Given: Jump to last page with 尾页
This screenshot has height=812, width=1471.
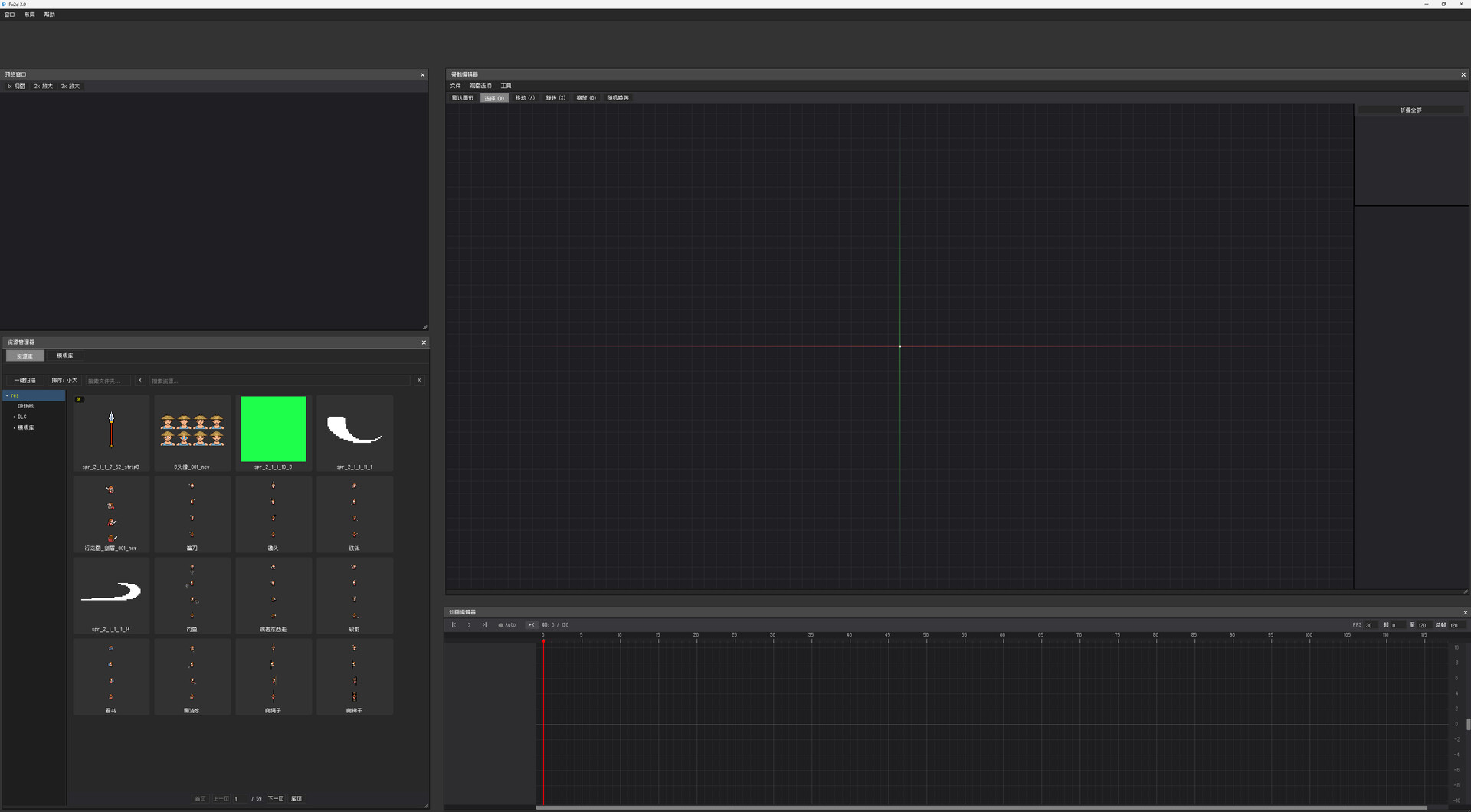Looking at the screenshot, I should (x=296, y=799).
